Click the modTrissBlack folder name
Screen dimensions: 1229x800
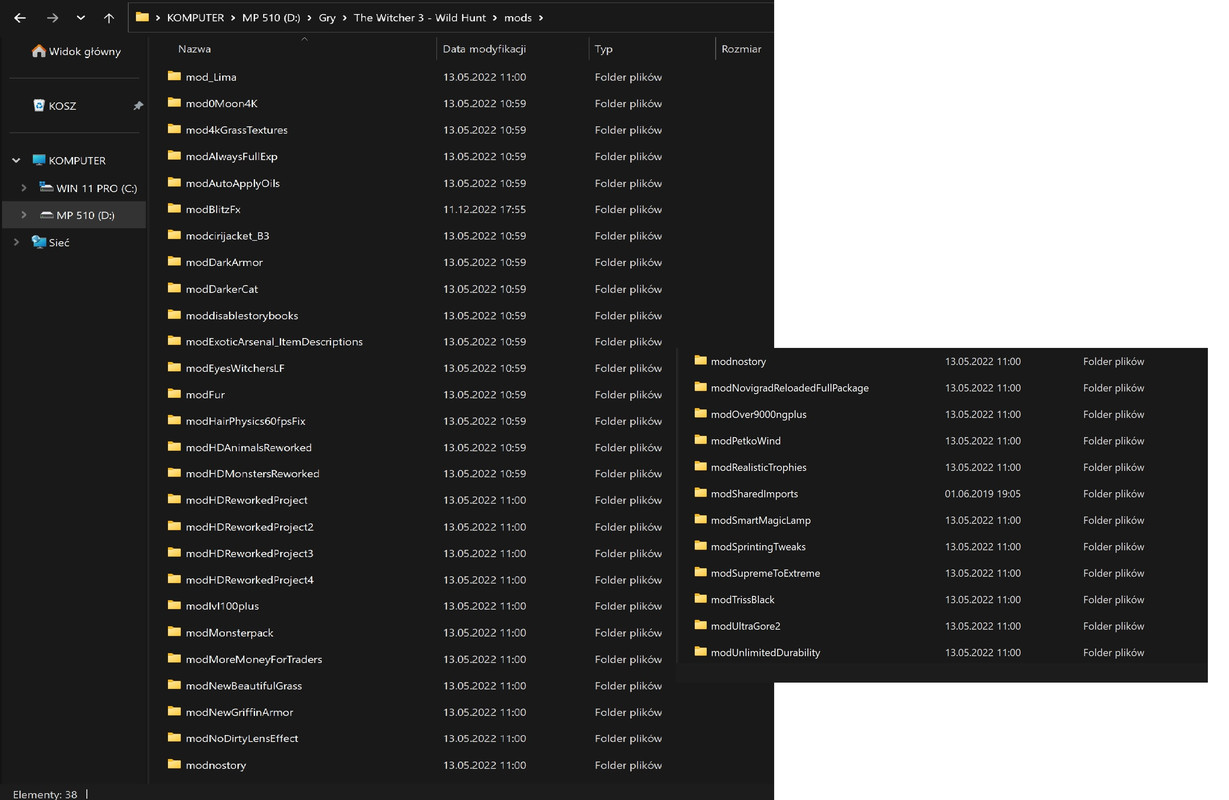(x=743, y=600)
